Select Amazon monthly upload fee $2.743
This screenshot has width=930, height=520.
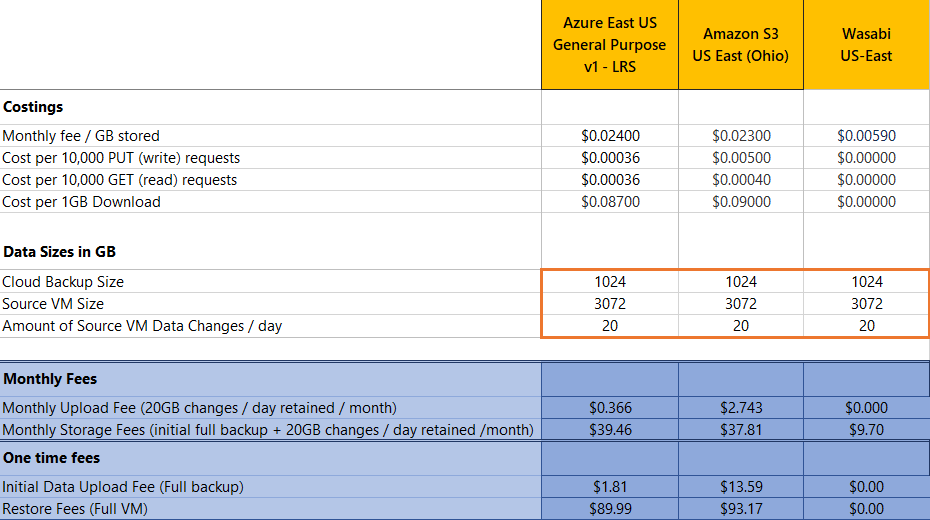pos(741,408)
